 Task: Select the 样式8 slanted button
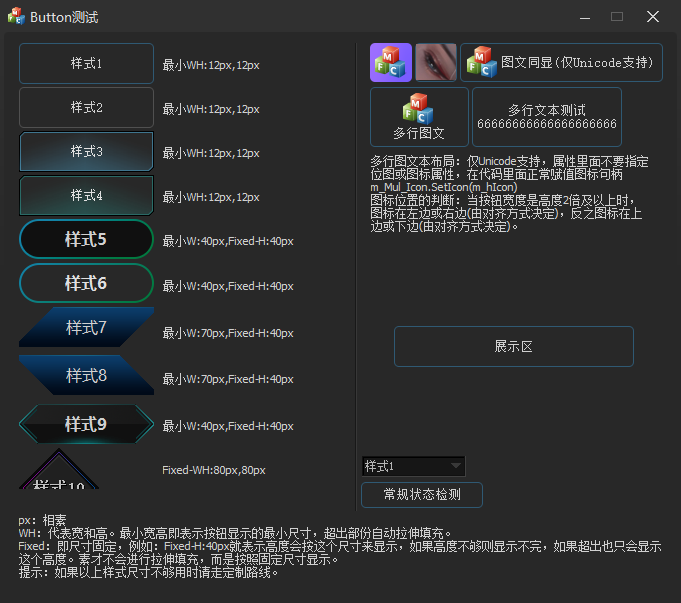point(86,375)
